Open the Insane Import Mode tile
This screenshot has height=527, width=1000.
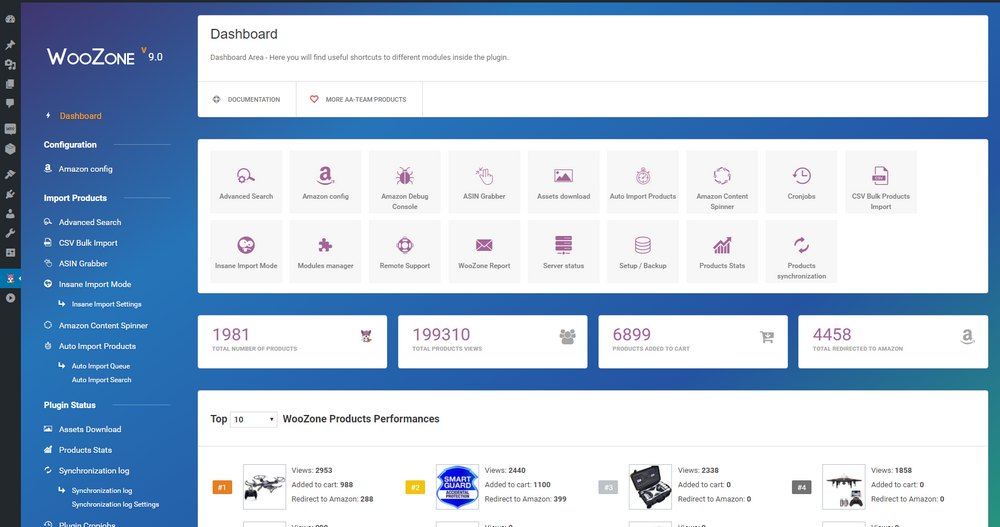pos(246,251)
